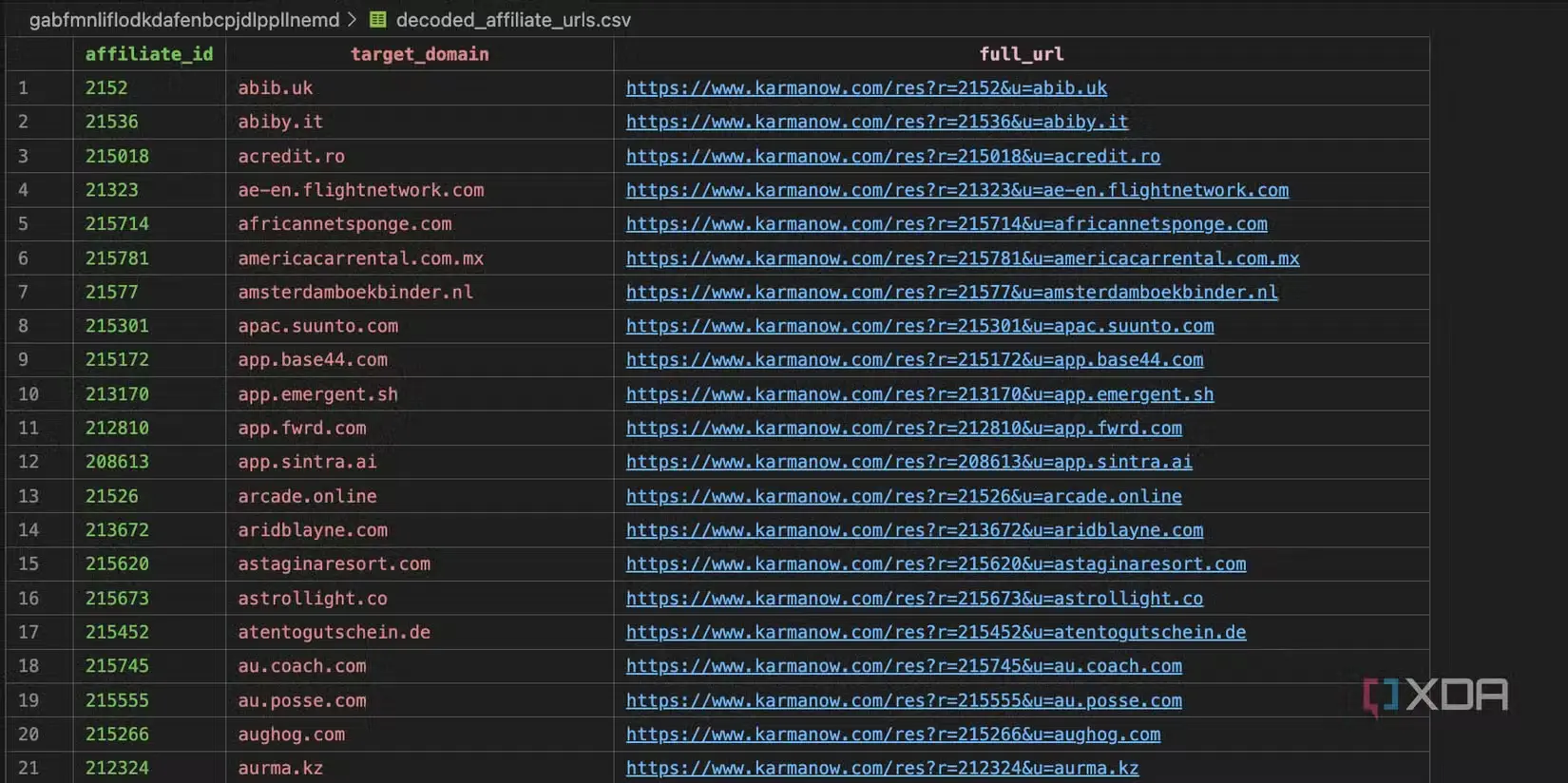Viewport: 1568px width, 783px height.
Task: Select the africannetsponge.com domain cell
Action: coord(344,224)
